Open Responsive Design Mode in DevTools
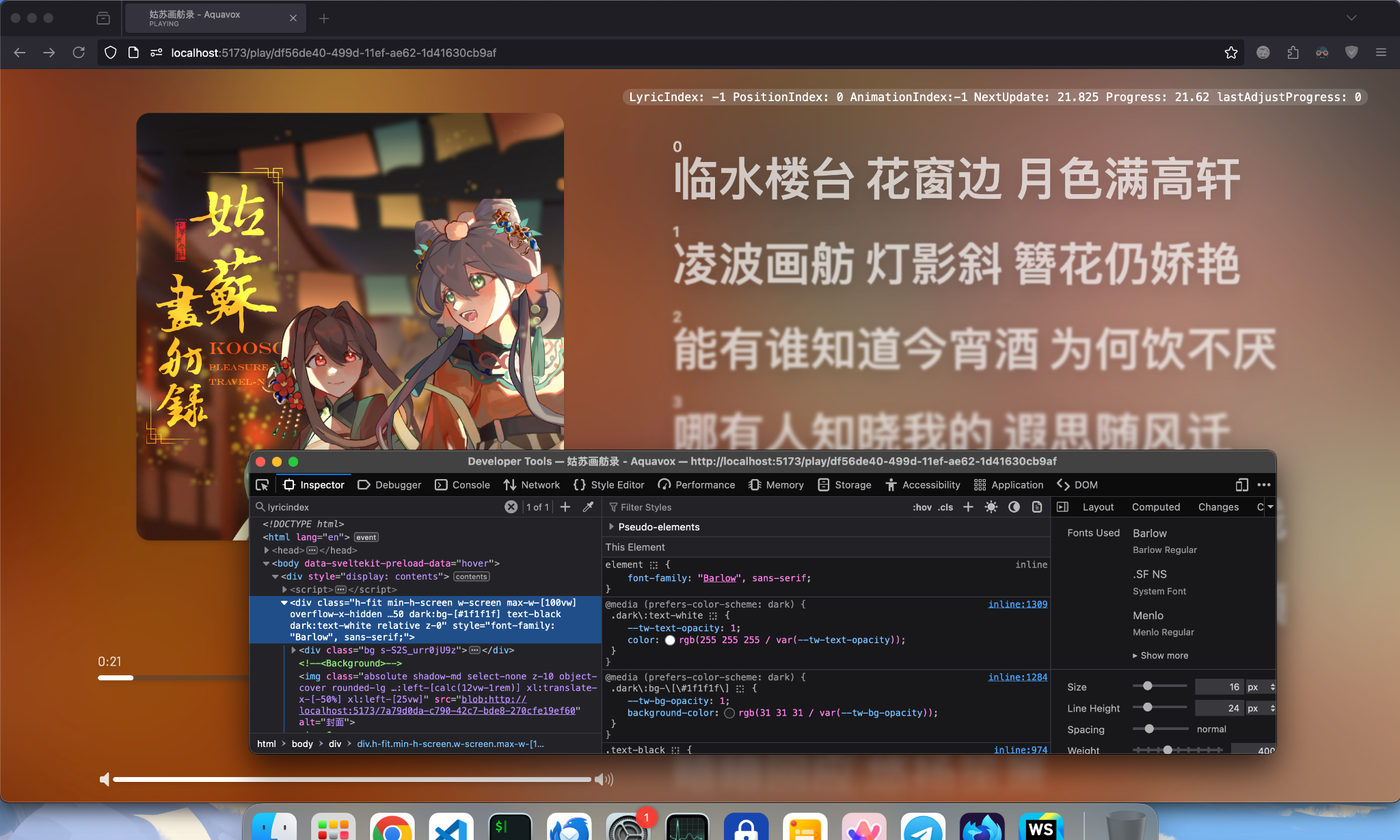 coord(1242,485)
